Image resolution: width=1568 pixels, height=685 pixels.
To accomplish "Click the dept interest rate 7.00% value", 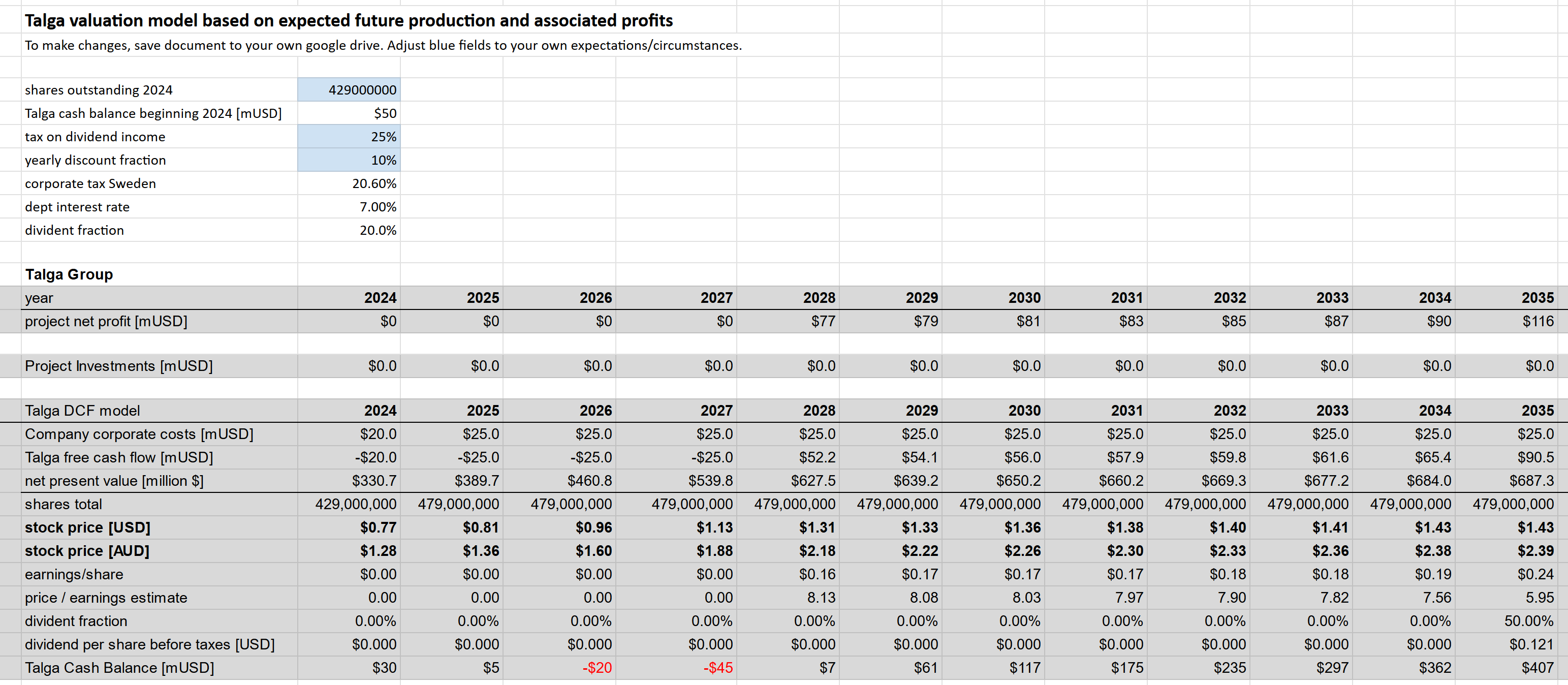I will 349,207.
